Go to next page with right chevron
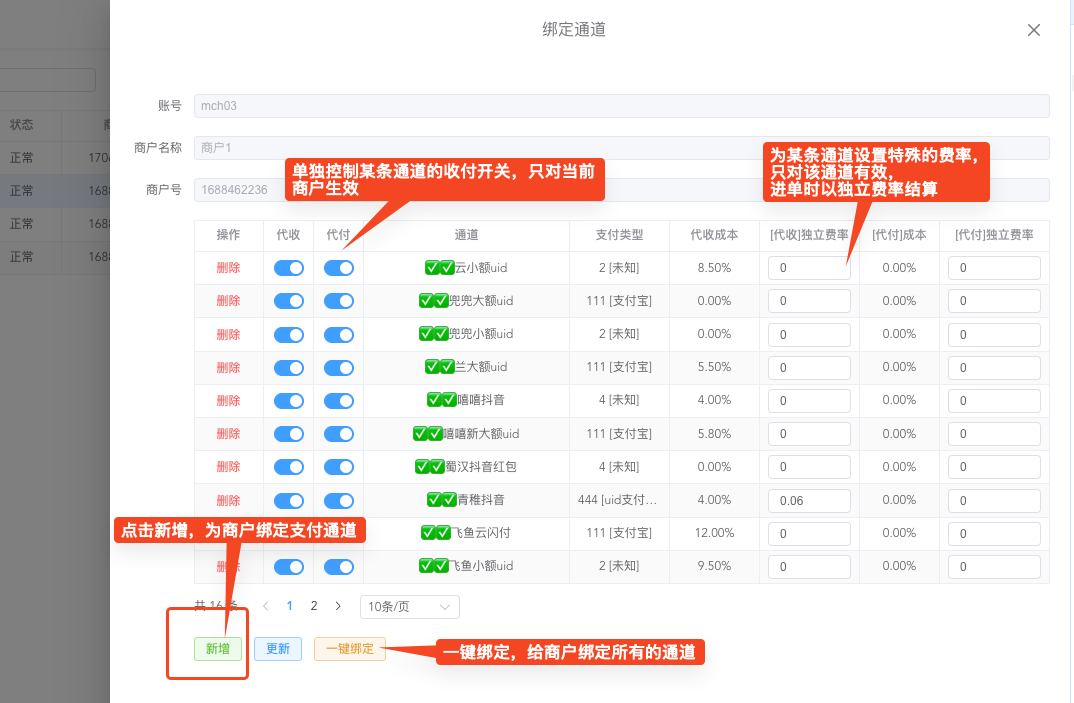The width and height of the screenshot is (1074, 703). click(338, 606)
